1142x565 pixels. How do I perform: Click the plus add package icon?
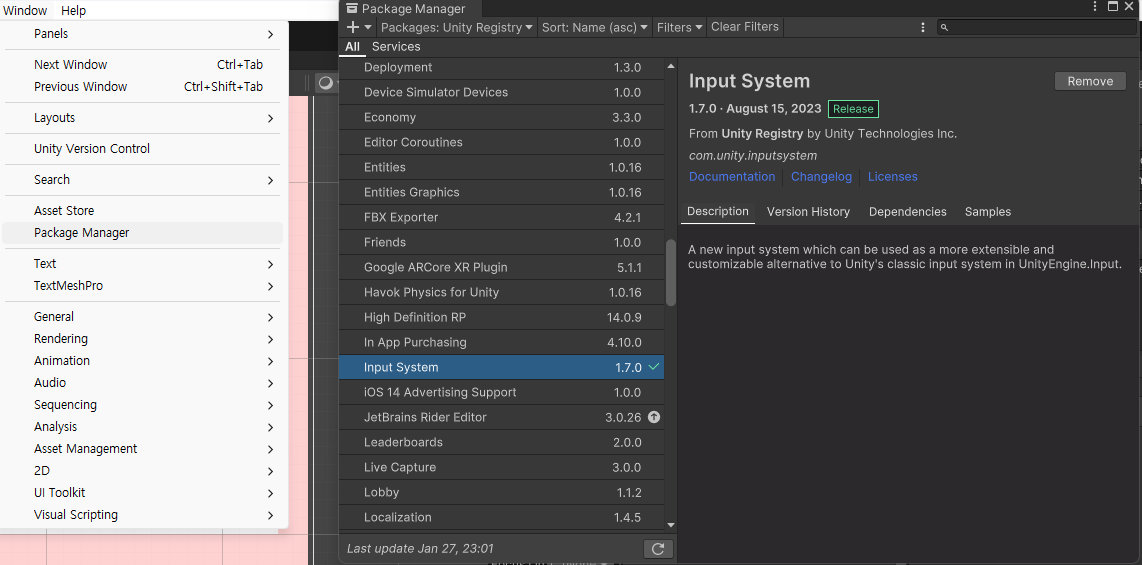click(353, 27)
